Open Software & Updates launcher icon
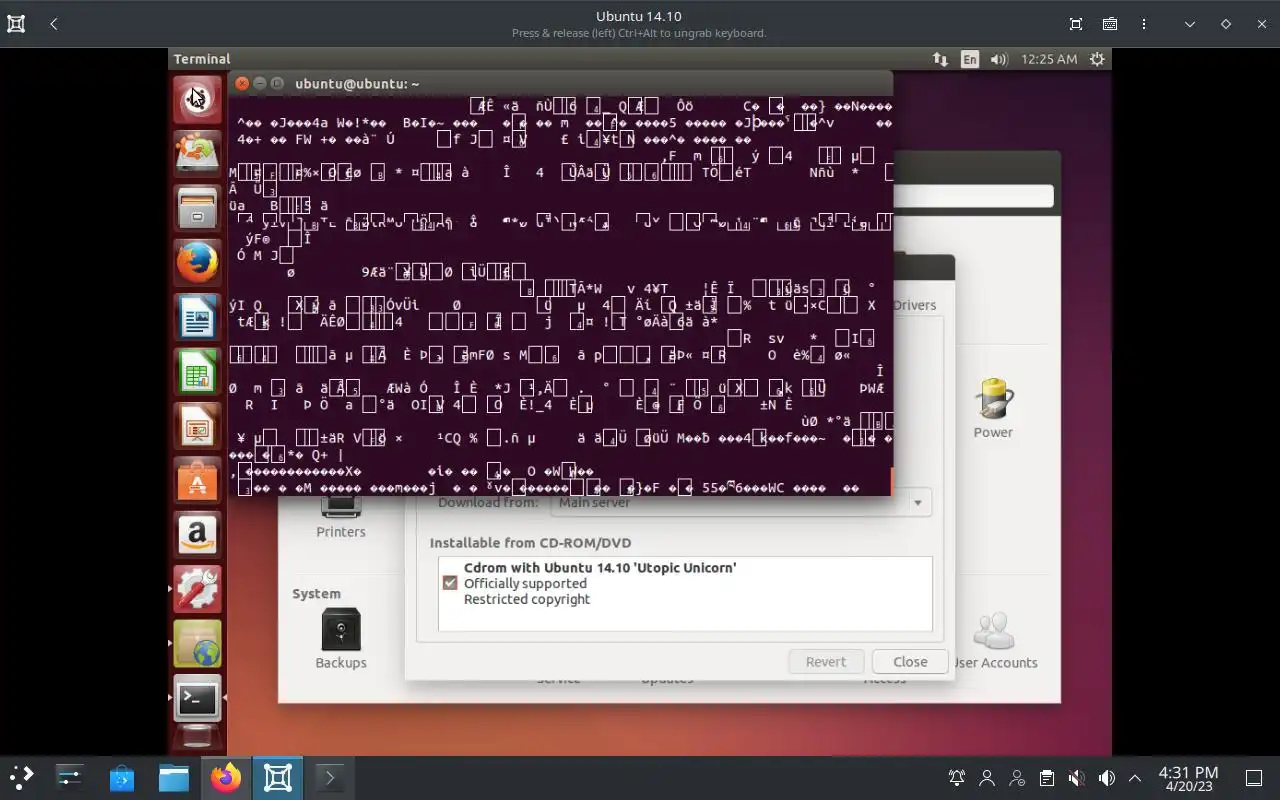Viewport: 1280px width, 800px height. (197, 645)
